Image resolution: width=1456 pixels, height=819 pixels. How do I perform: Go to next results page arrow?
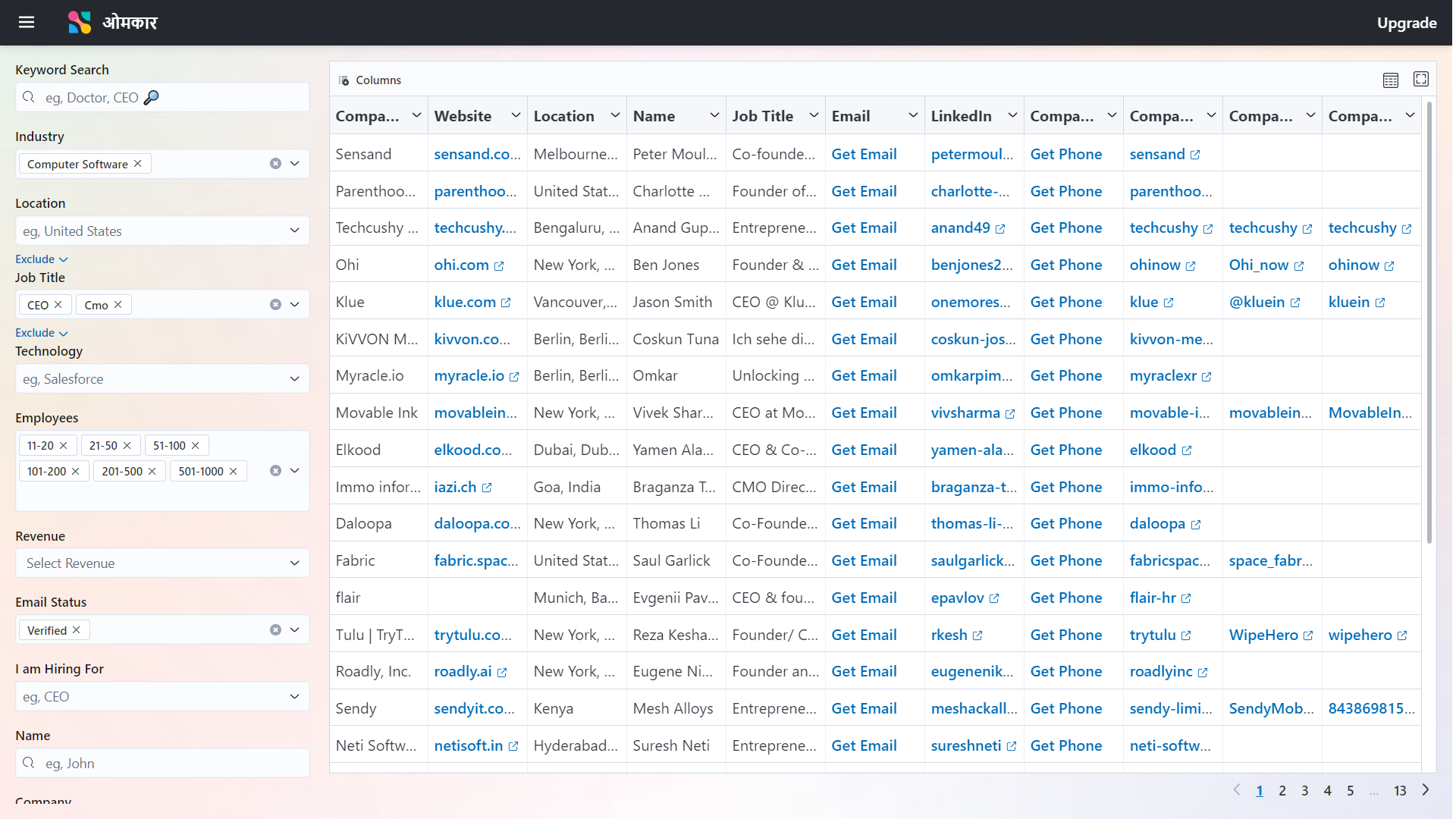click(1426, 789)
